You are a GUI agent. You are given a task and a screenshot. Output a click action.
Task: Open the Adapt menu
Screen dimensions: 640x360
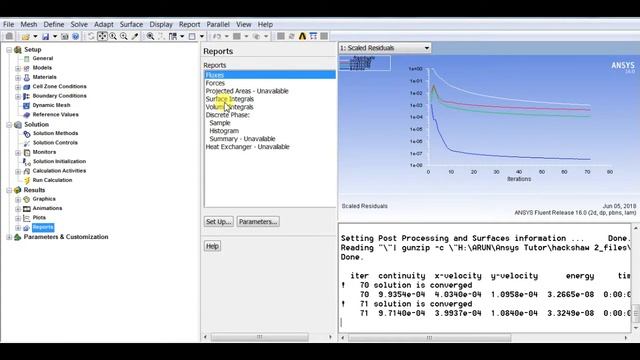tap(104, 24)
